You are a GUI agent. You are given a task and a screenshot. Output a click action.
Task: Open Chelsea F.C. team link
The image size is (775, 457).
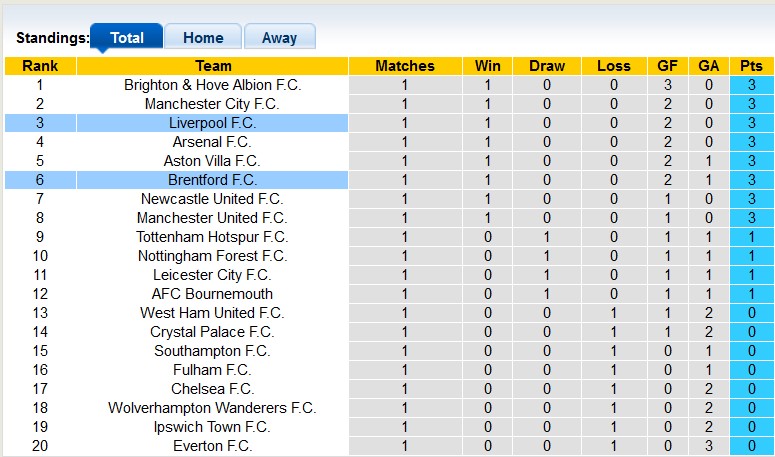tap(212, 389)
